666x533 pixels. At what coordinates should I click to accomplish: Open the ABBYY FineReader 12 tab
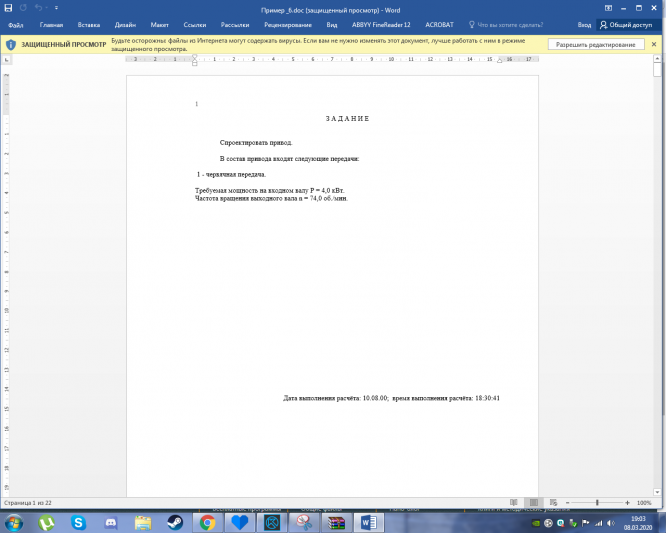[381, 25]
